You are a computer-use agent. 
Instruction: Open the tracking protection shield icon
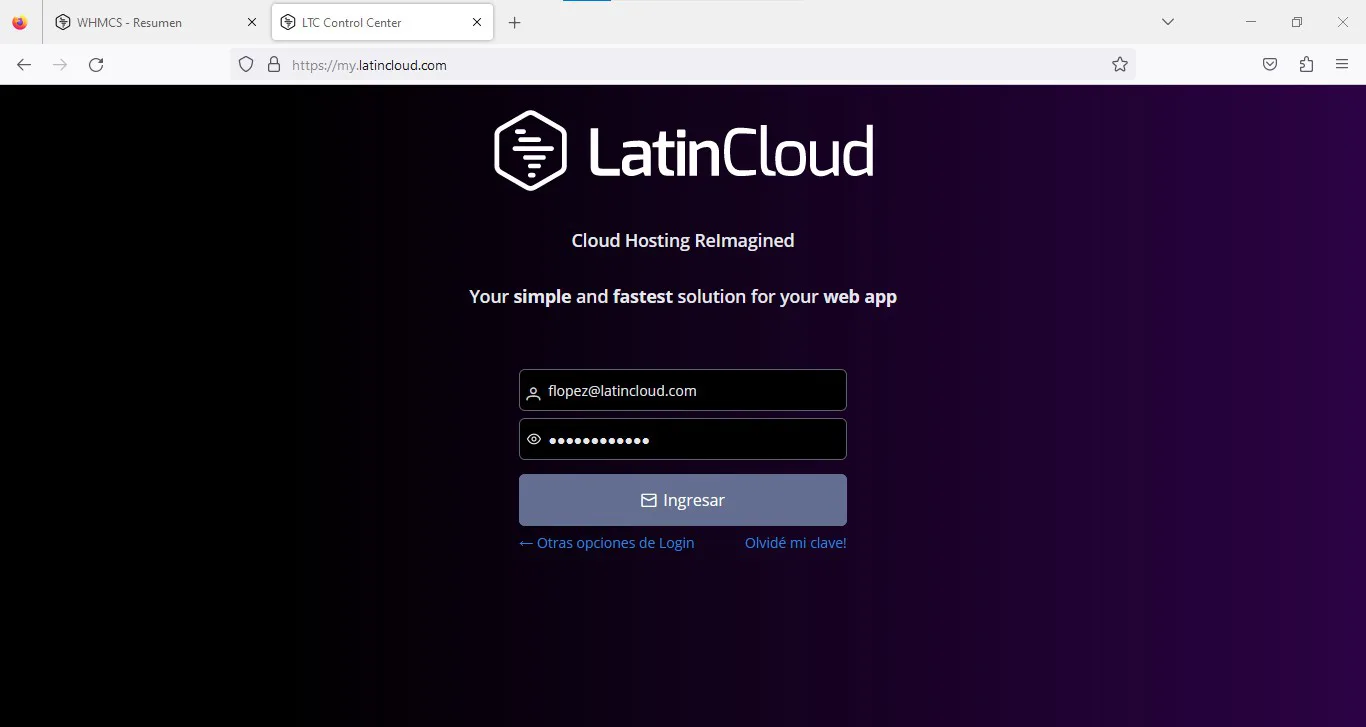coord(246,65)
